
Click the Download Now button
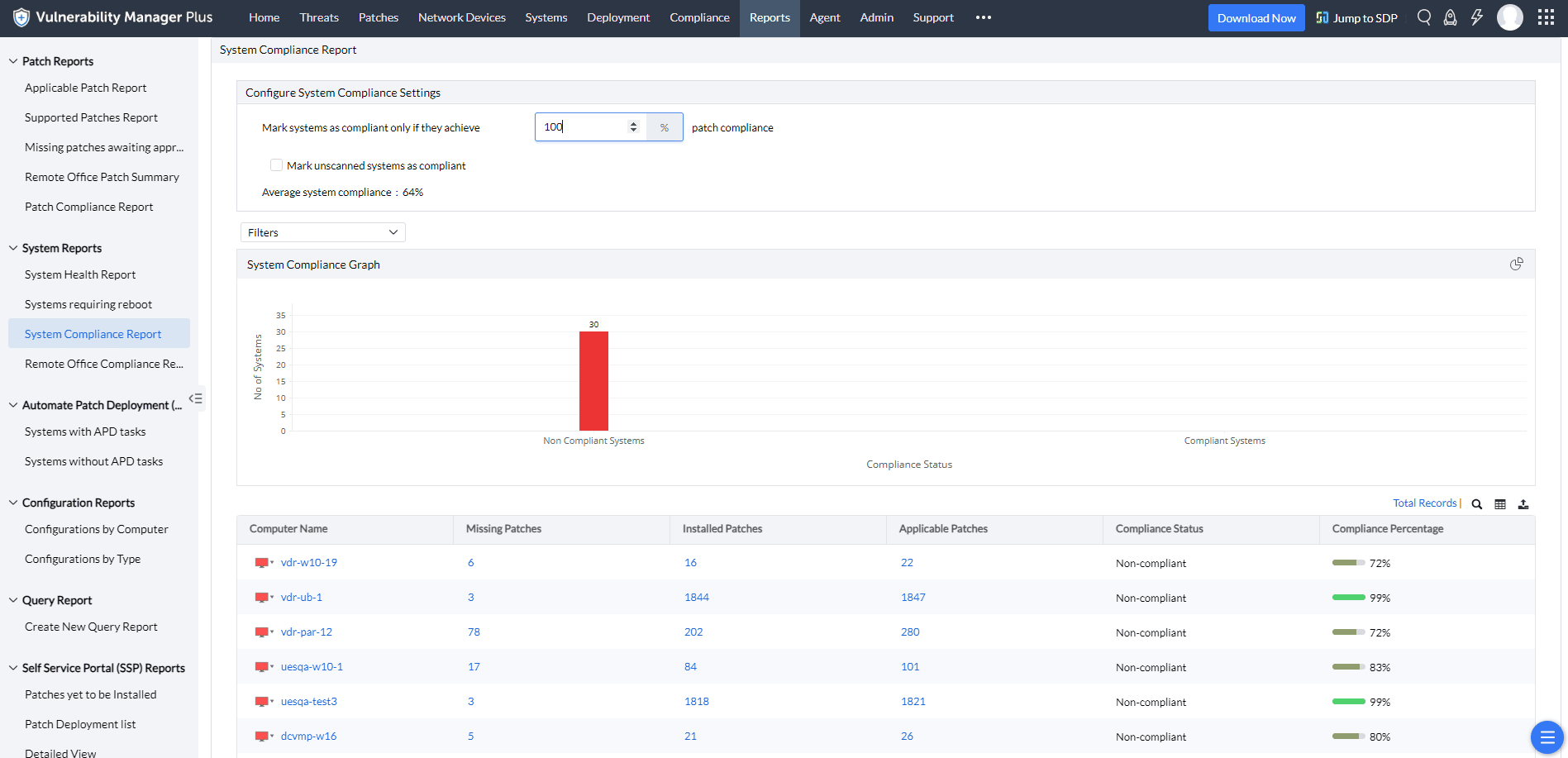click(1256, 18)
